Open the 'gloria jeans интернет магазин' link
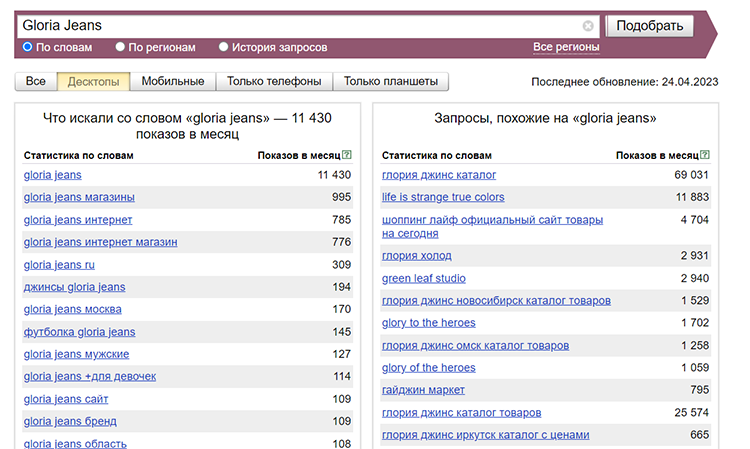 pyautogui.click(x=100, y=242)
